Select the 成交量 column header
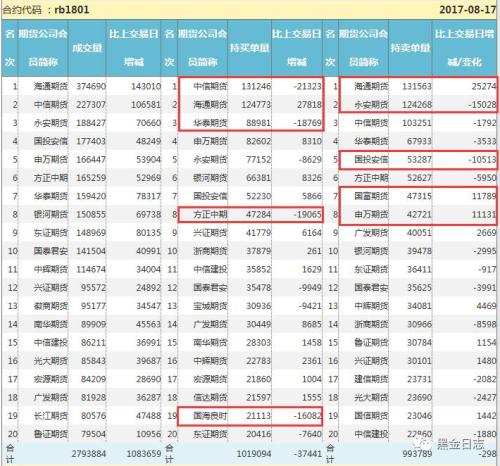Screen dimensions: 500x466 coord(87,48)
